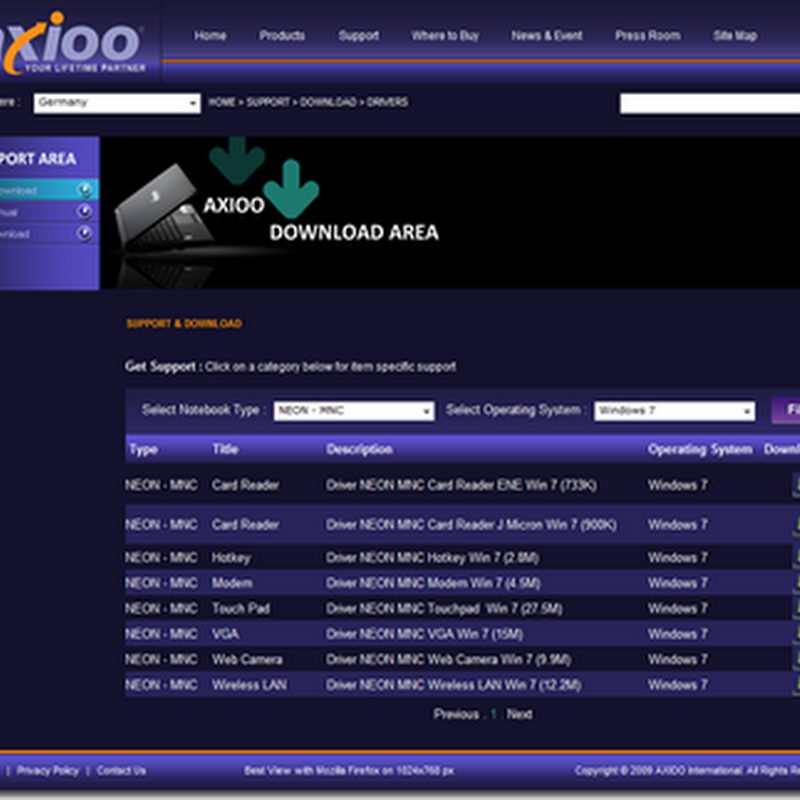Screen dimensions: 800x800
Task: Select page 1 in pagination
Action: tap(493, 714)
